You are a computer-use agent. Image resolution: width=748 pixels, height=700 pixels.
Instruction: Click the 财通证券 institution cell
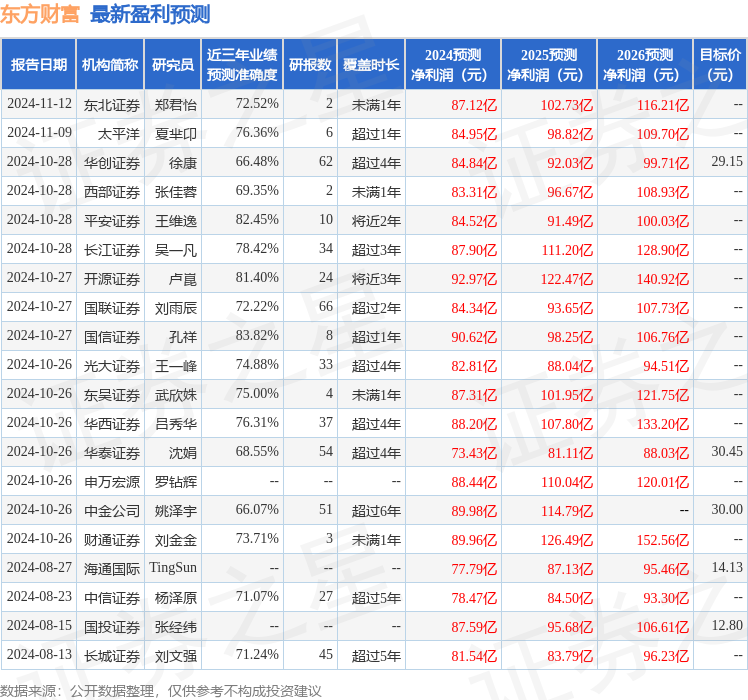112,541
